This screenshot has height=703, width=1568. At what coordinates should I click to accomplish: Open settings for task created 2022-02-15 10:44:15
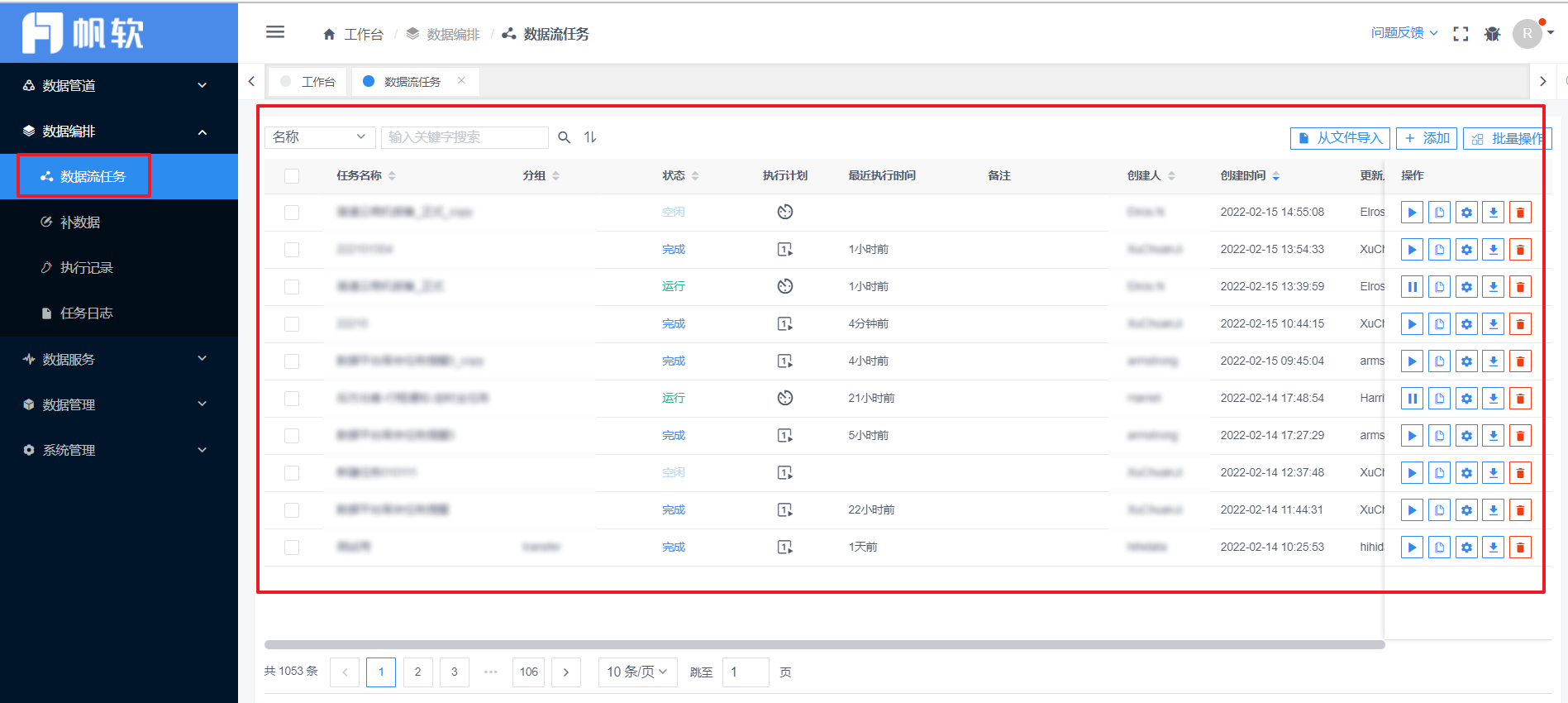tap(1466, 324)
